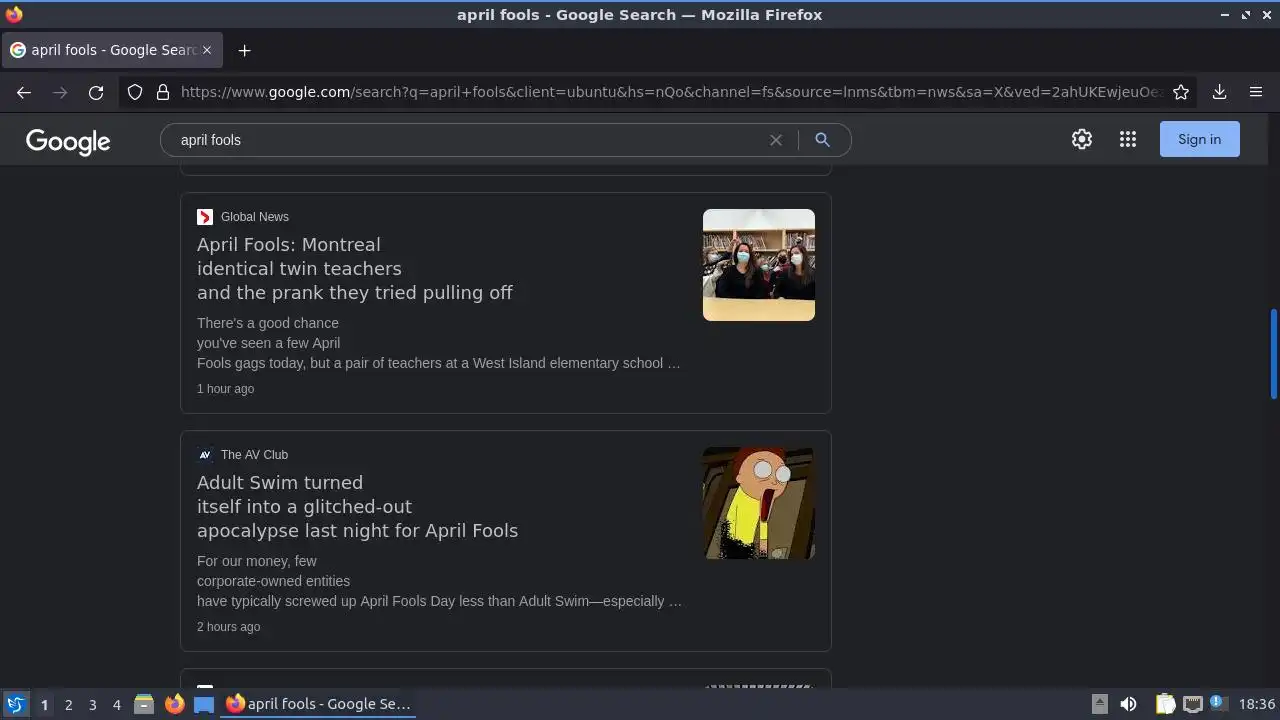This screenshot has height=720, width=1280.
Task: Run search with magnifier icon
Action: click(822, 140)
